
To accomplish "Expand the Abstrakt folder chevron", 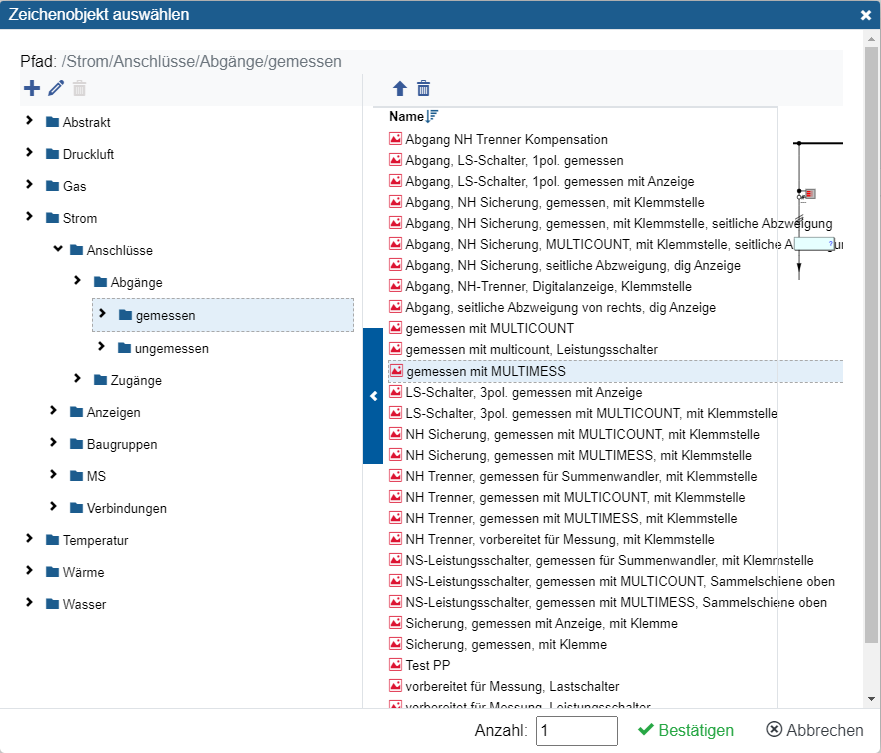I will point(29,122).
